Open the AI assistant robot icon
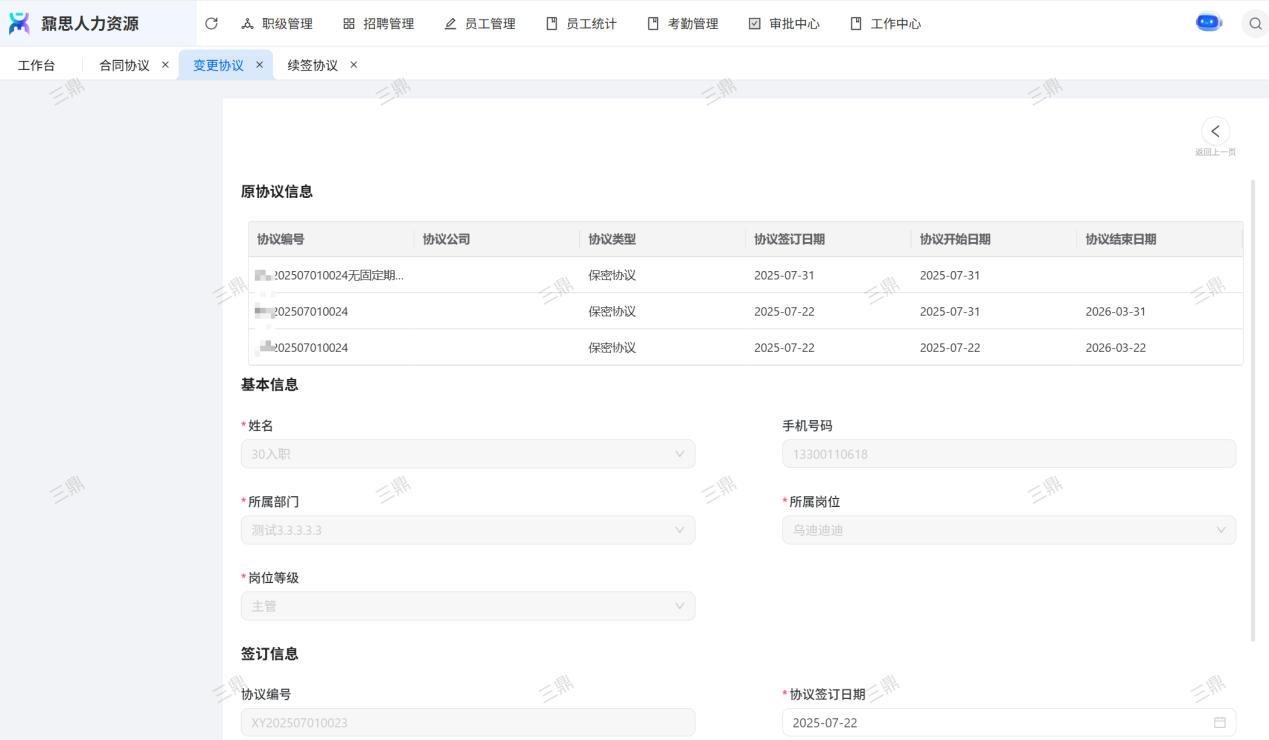Screen dimensions: 1269x740 (1208, 23)
